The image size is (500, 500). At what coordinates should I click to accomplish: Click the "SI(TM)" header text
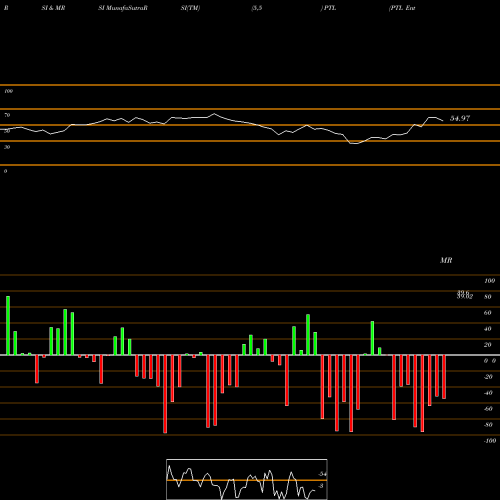click(x=190, y=8)
